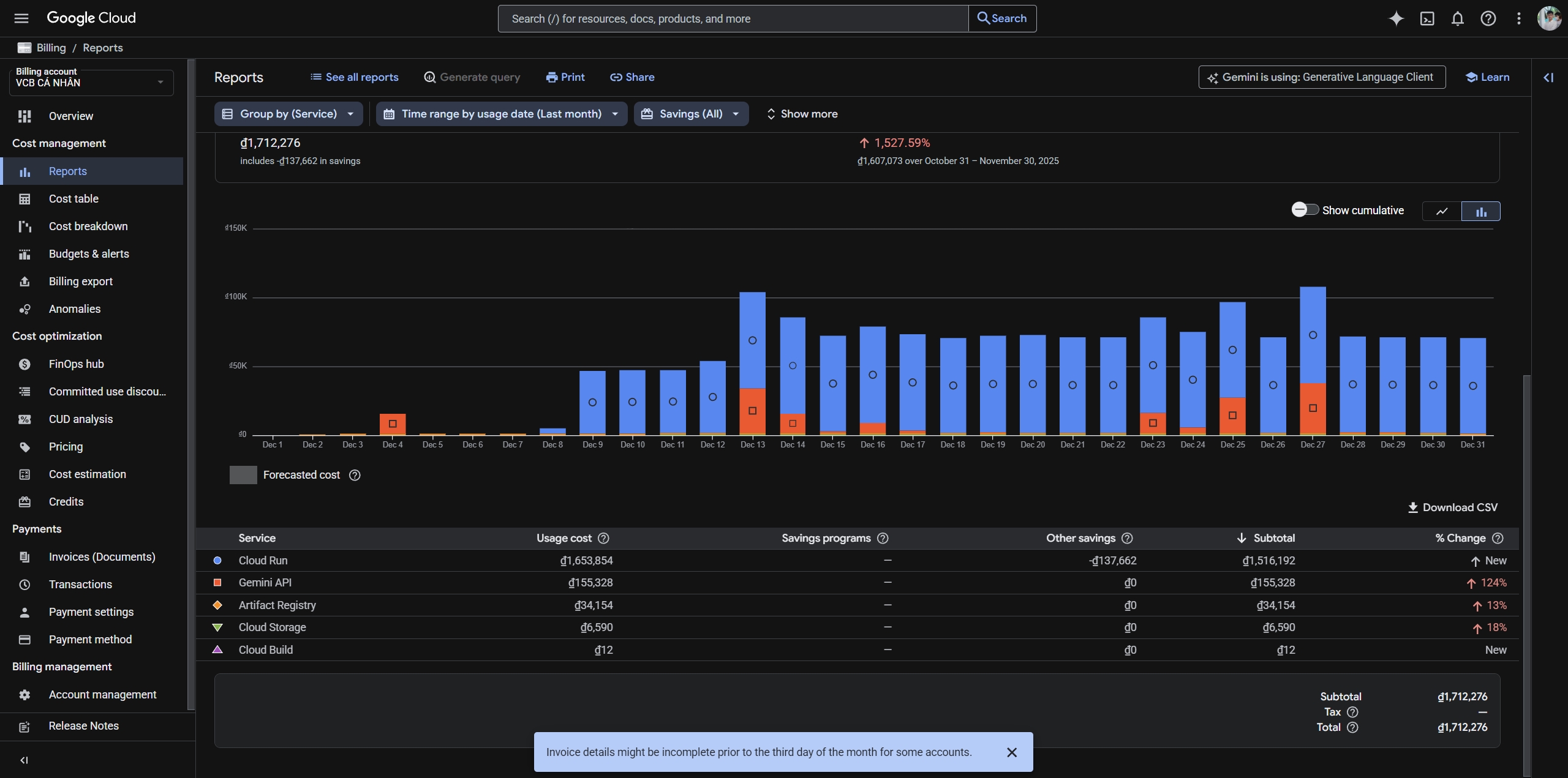The image size is (1568, 778).
Task: Click the Forecasted cost gray swatch
Action: pos(243,475)
